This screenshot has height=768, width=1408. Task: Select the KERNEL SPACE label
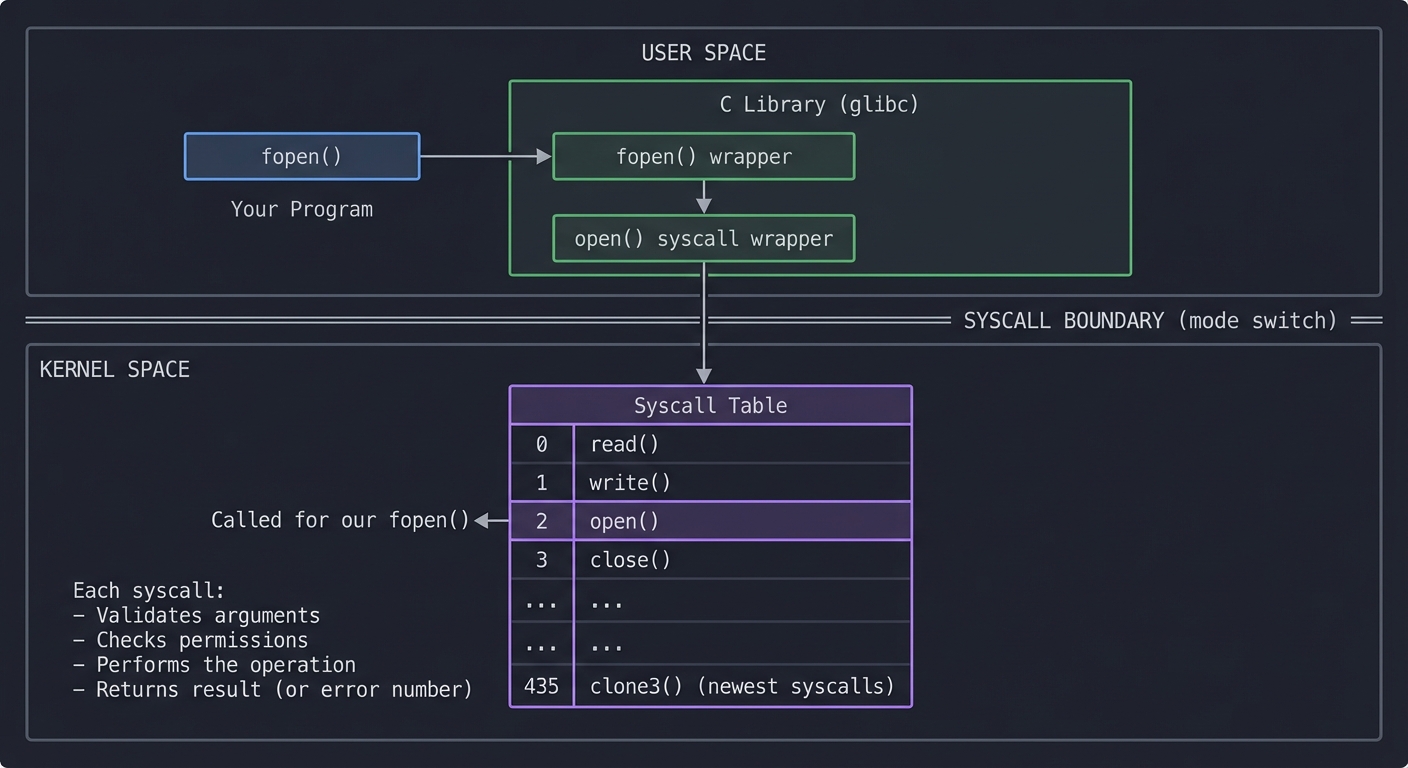113,369
